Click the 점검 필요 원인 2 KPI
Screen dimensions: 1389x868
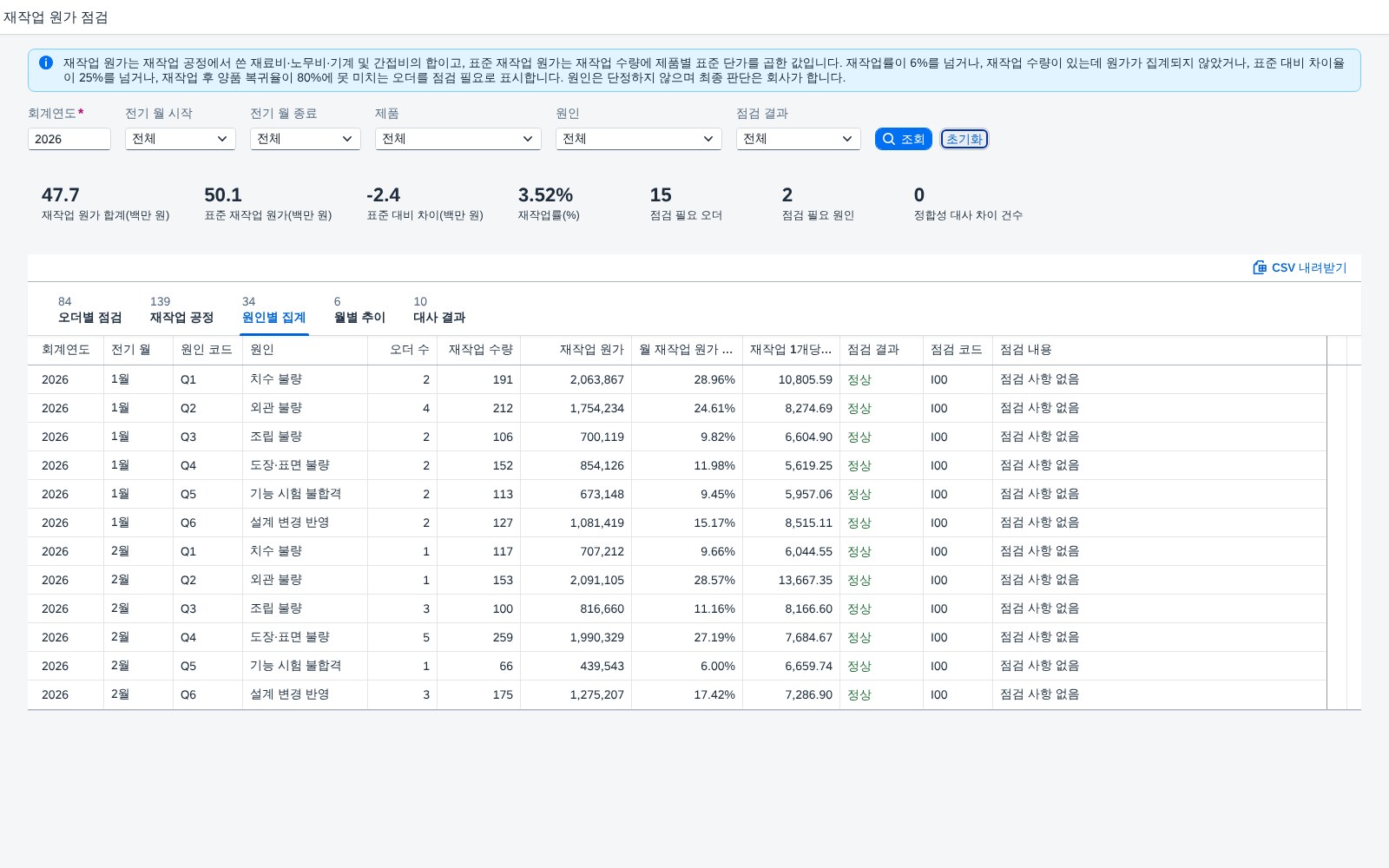818,204
